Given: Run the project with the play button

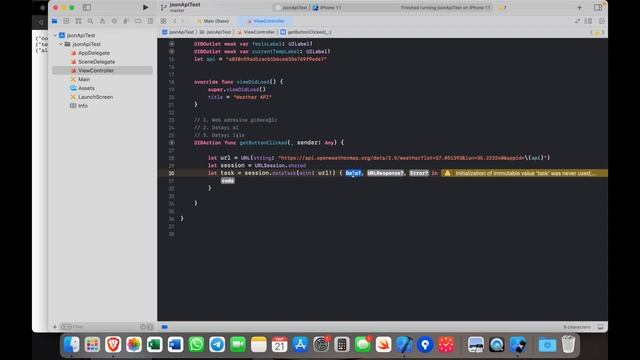Looking at the screenshot, I should [x=145, y=7].
